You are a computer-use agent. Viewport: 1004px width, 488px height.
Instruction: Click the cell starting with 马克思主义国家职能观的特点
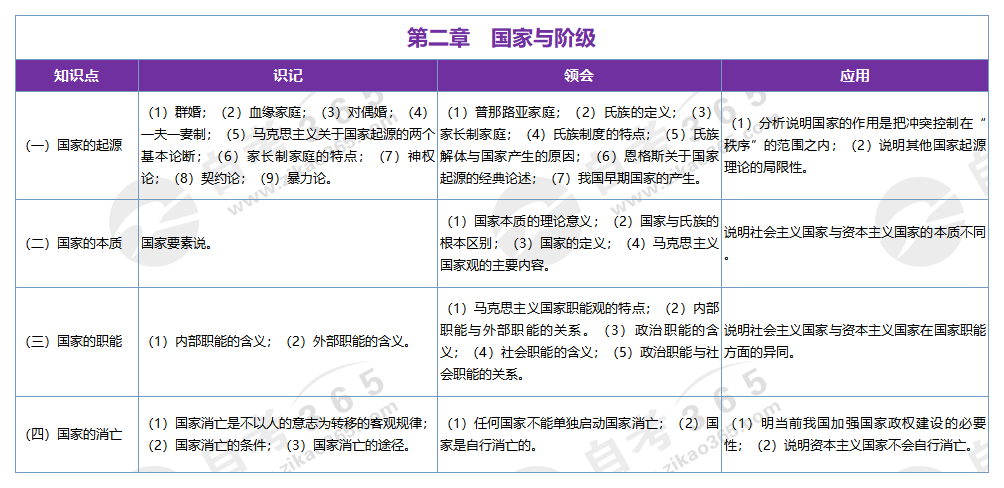(578, 341)
